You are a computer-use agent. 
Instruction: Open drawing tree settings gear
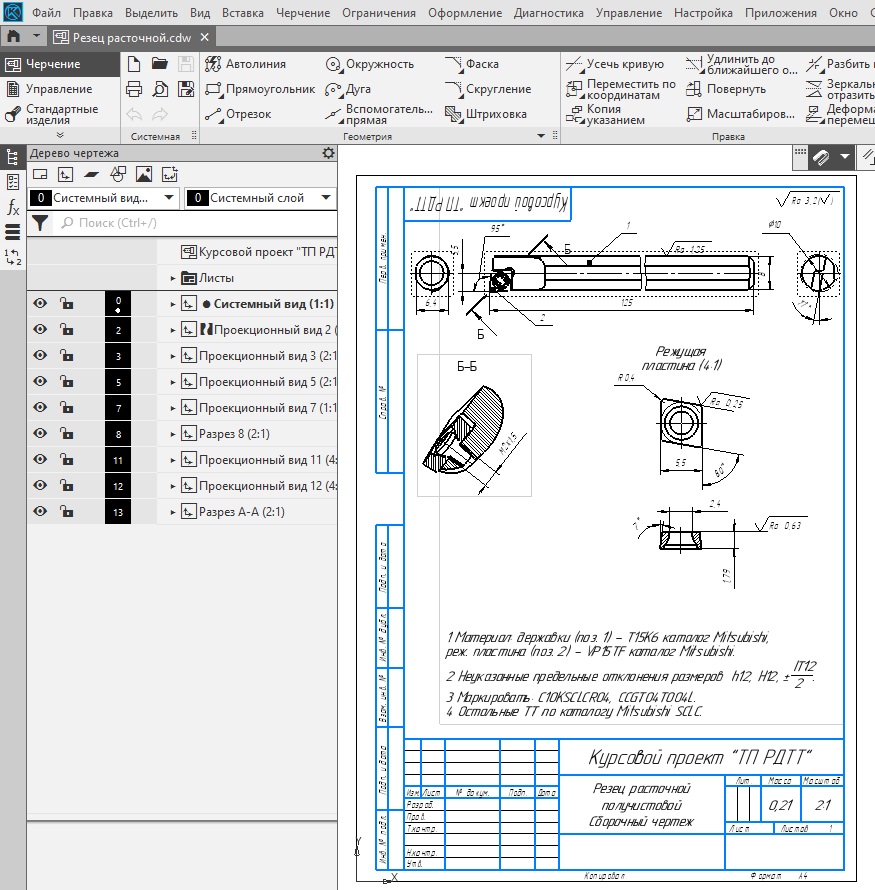point(328,153)
